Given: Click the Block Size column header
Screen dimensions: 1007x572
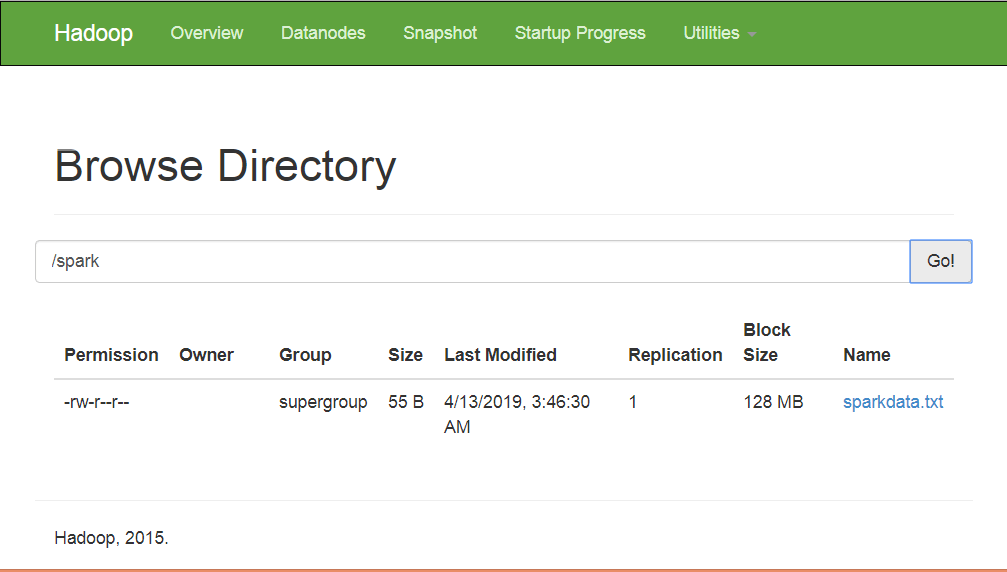Looking at the screenshot, I should pos(767,342).
